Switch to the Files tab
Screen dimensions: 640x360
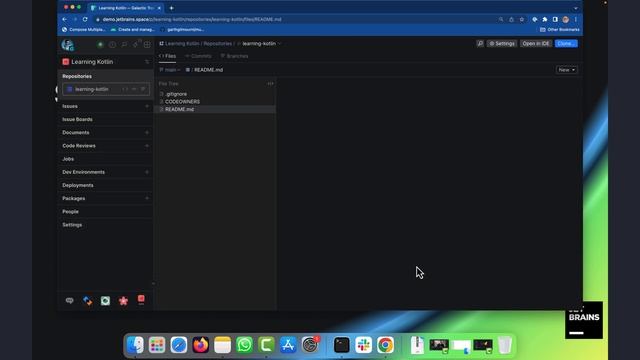pos(167,56)
